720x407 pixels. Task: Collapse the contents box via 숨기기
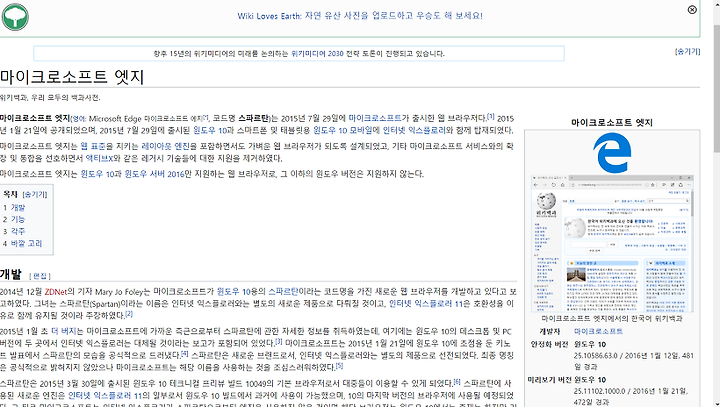(35, 194)
